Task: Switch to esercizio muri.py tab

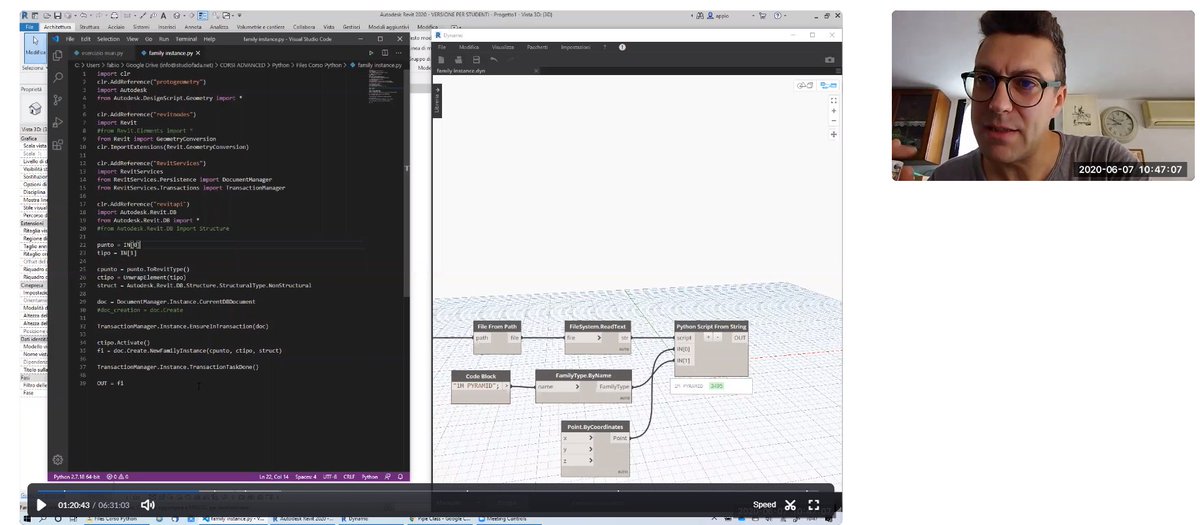Action: [x=100, y=52]
